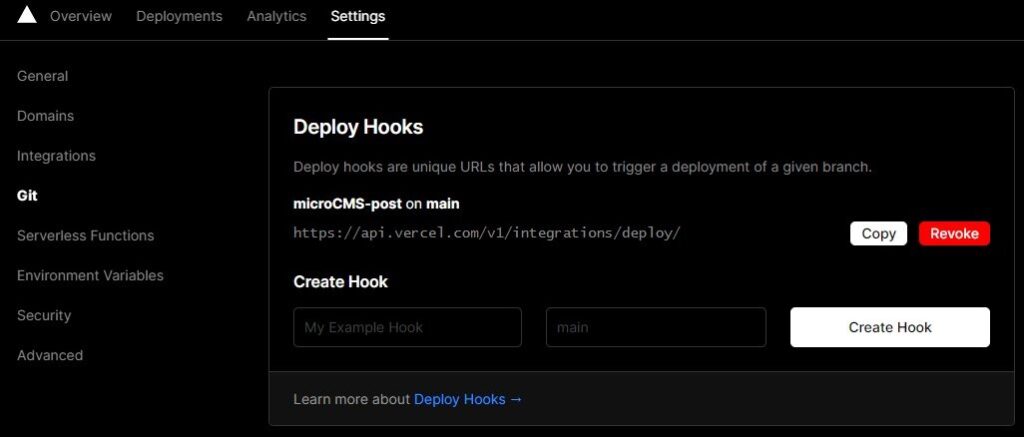
Task: Open the Deploy Hooks documentation link
Action: pos(468,399)
